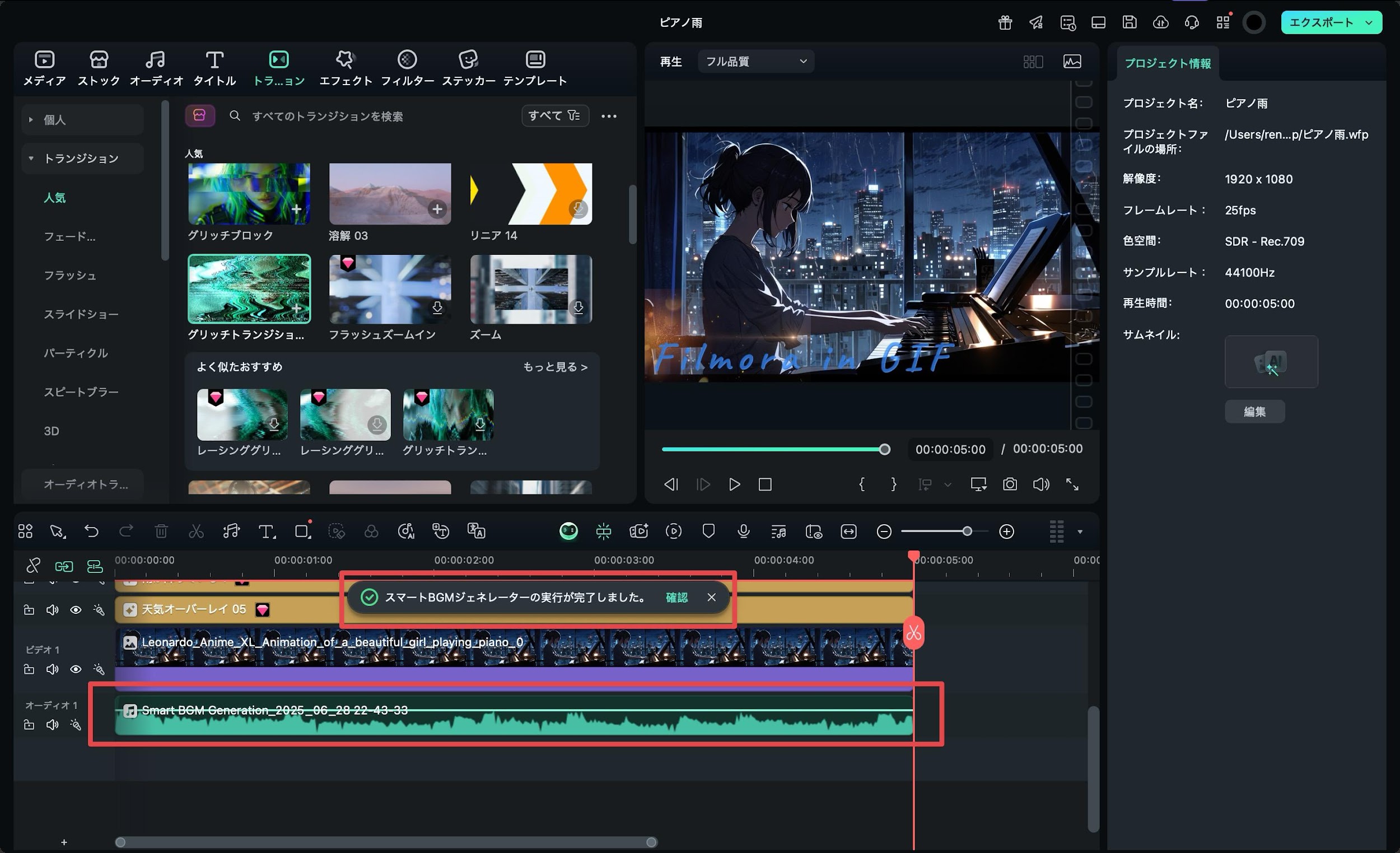
Task: Click the undo arrow in timeline toolbar
Action: click(91, 532)
